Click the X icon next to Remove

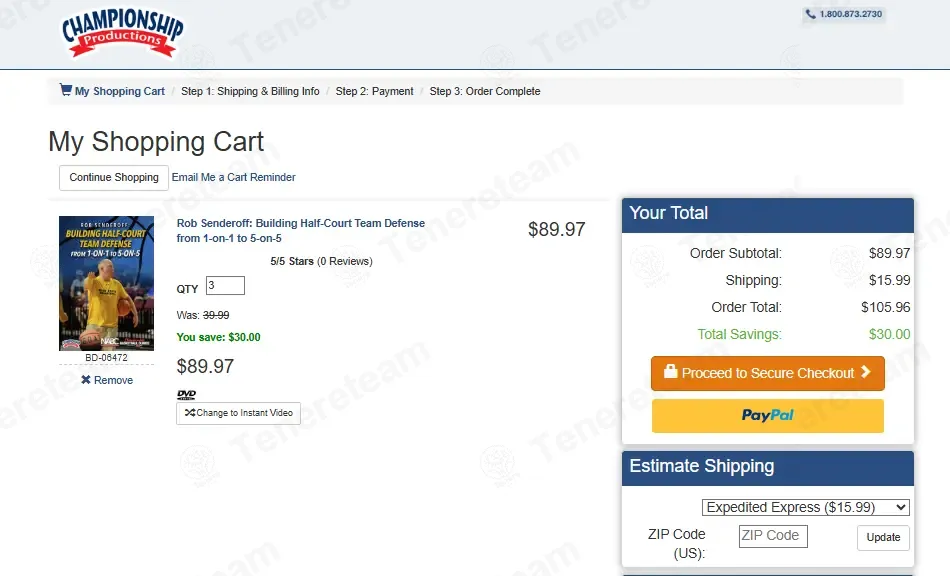click(86, 380)
